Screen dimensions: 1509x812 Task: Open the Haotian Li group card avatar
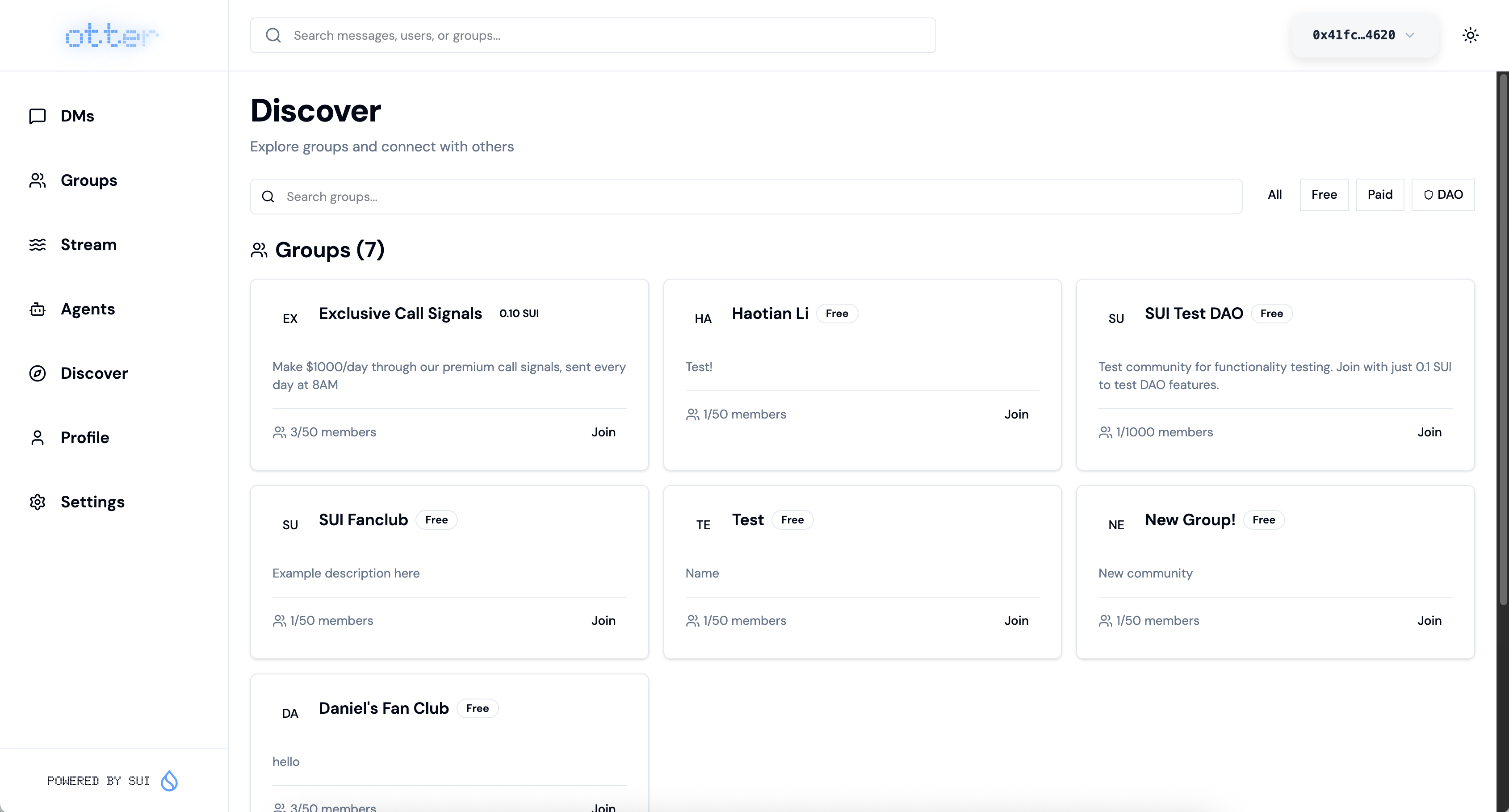click(x=702, y=319)
